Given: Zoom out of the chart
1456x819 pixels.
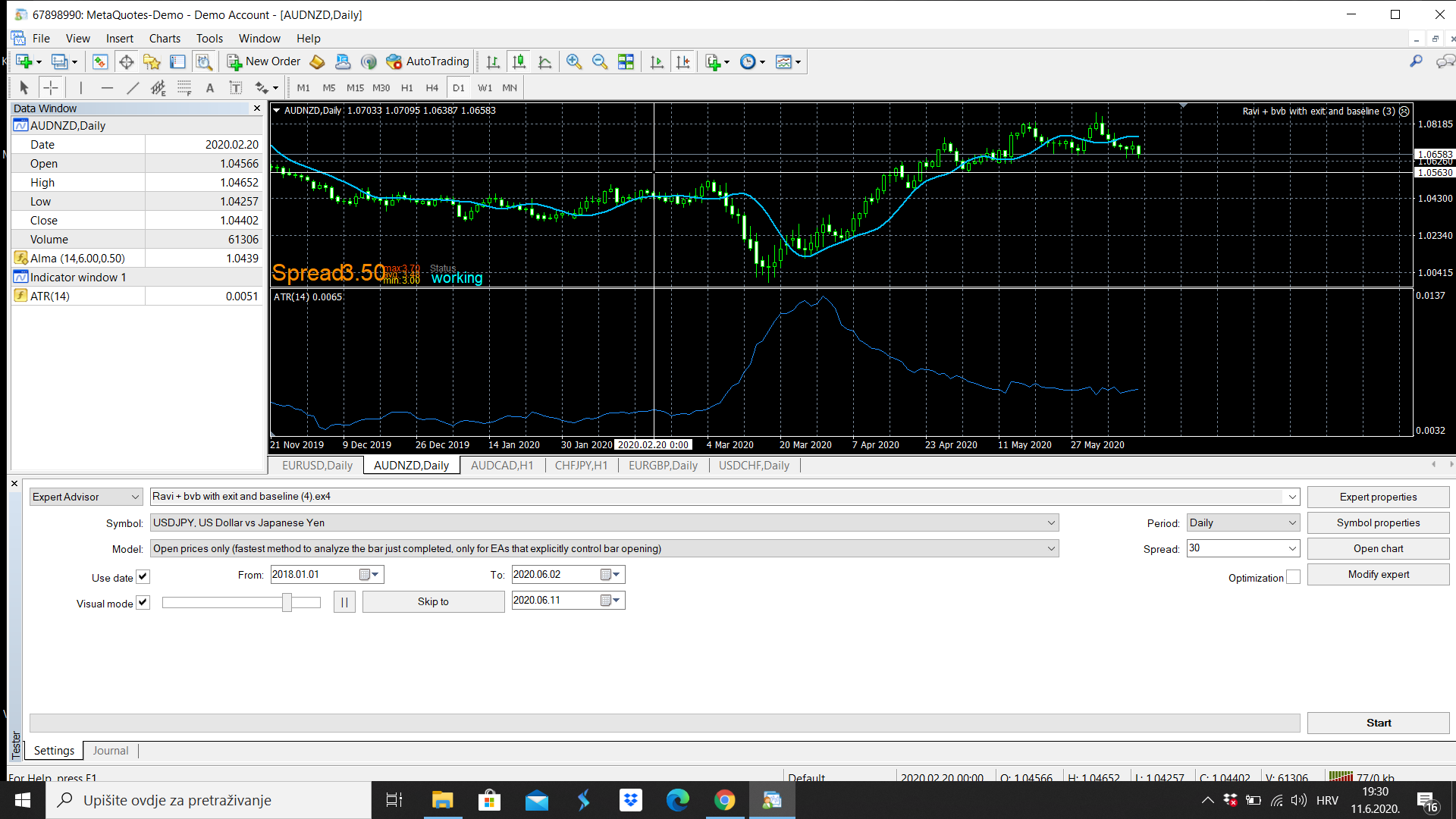Looking at the screenshot, I should (x=600, y=62).
